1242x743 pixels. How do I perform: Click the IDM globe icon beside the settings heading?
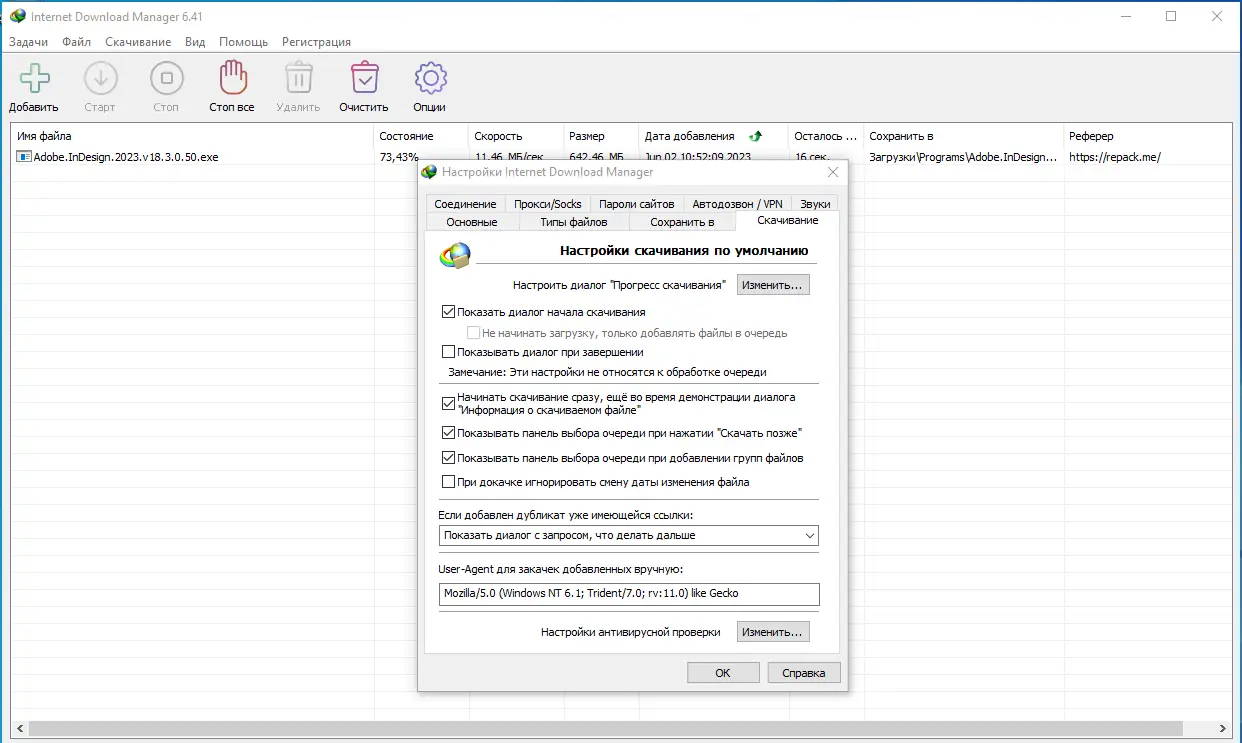[x=455, y=256]
